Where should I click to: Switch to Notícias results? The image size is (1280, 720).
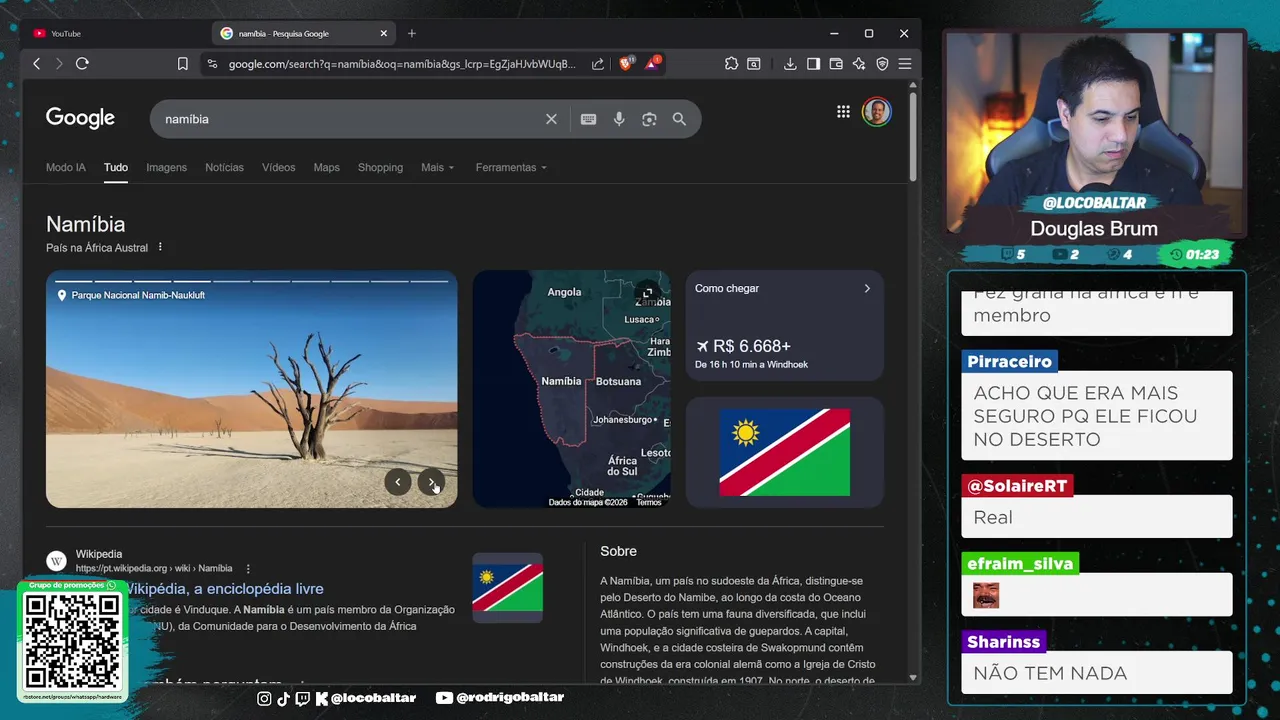pos(224,167)
